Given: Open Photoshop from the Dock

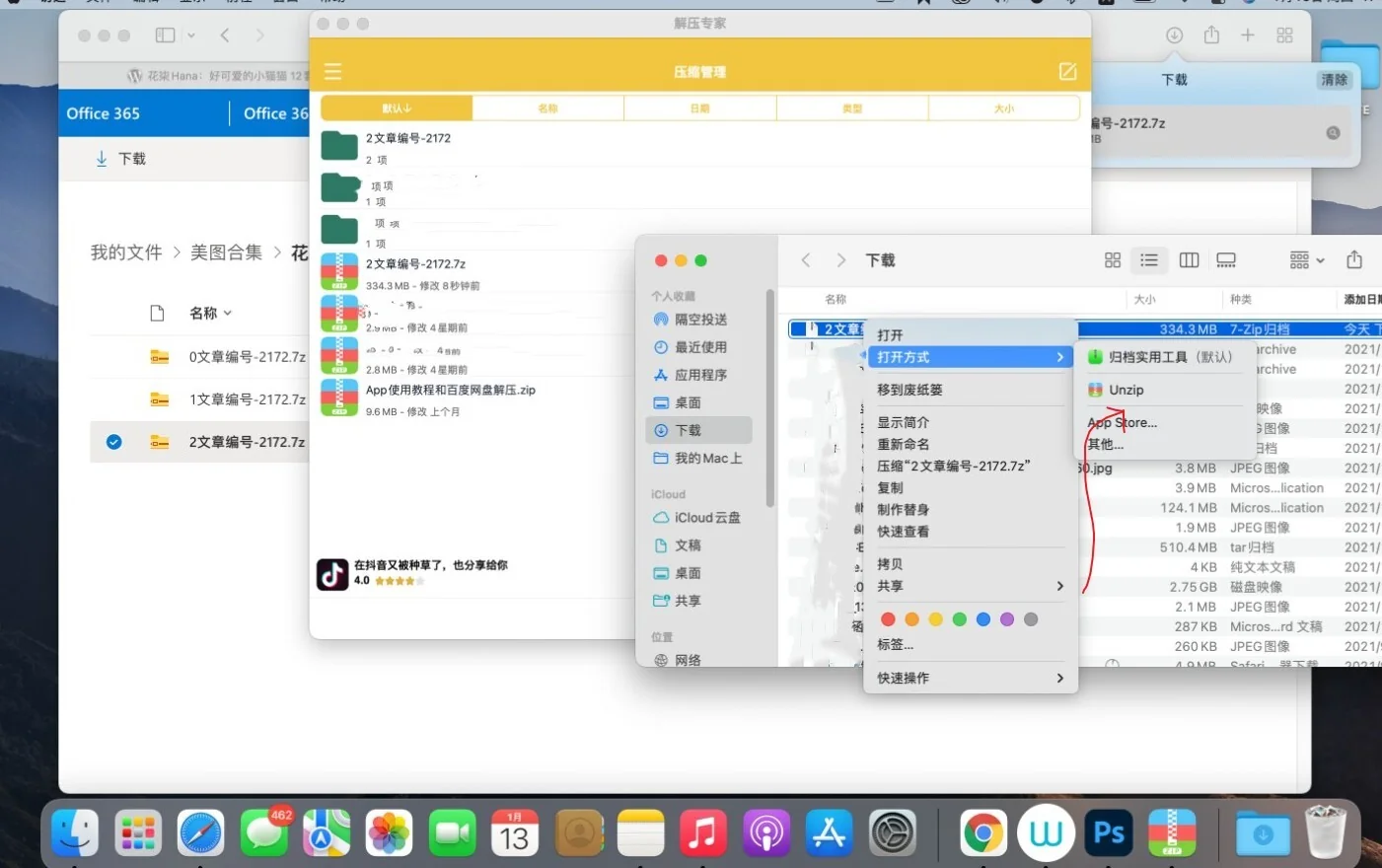Looking at the screenshot, I should point(1109,833).
